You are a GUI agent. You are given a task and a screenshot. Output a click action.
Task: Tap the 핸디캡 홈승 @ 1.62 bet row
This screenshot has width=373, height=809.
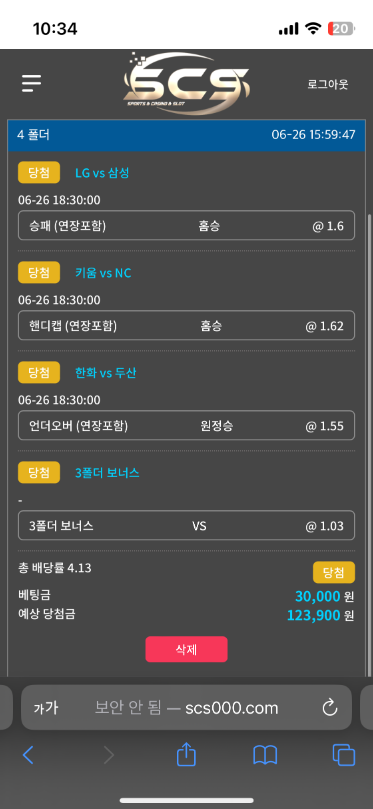click(186, 326)
